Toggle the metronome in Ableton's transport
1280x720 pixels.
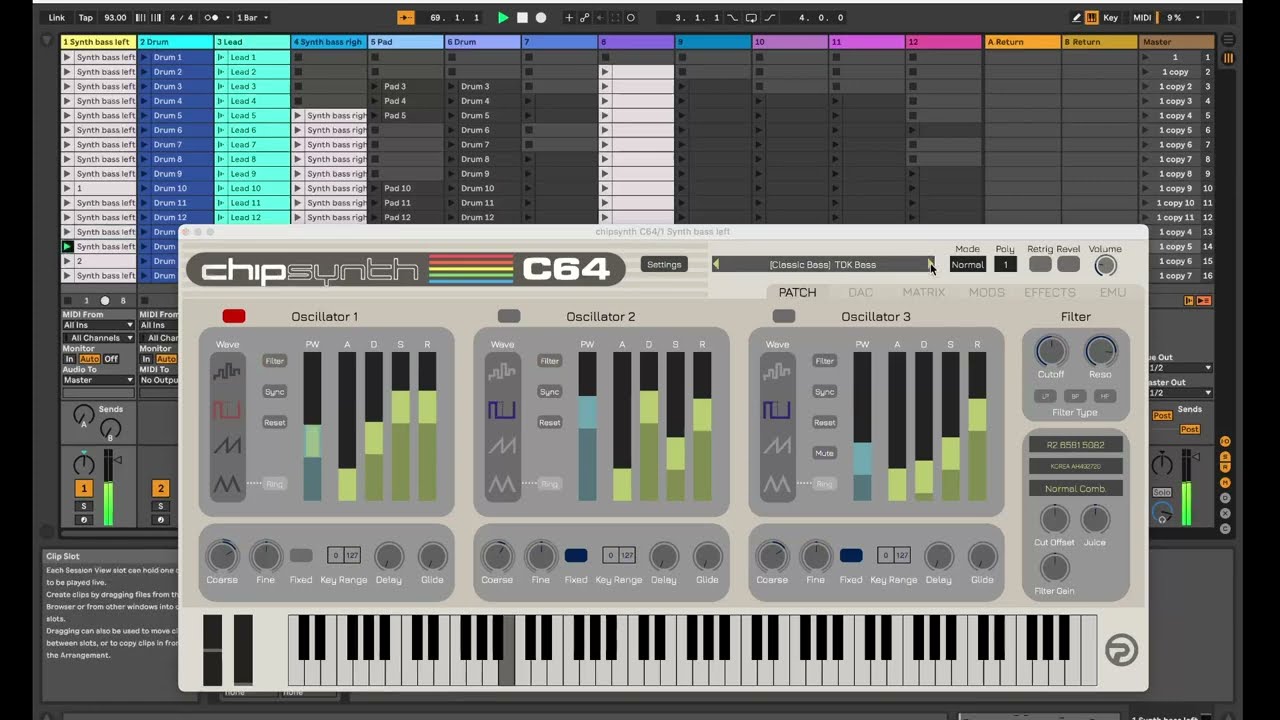[x=211, y=17]
